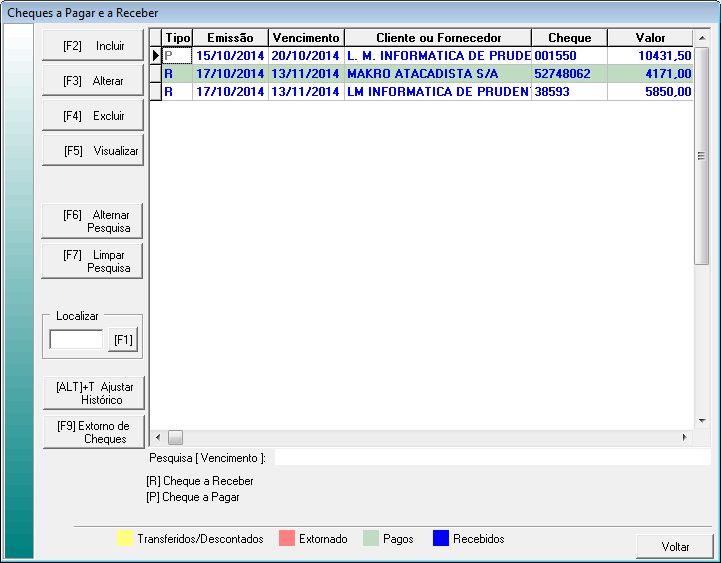Click the yellow Transferidos/Descontados color swatch
Viewport: 721px width, 563px height.
click(125, 539)
